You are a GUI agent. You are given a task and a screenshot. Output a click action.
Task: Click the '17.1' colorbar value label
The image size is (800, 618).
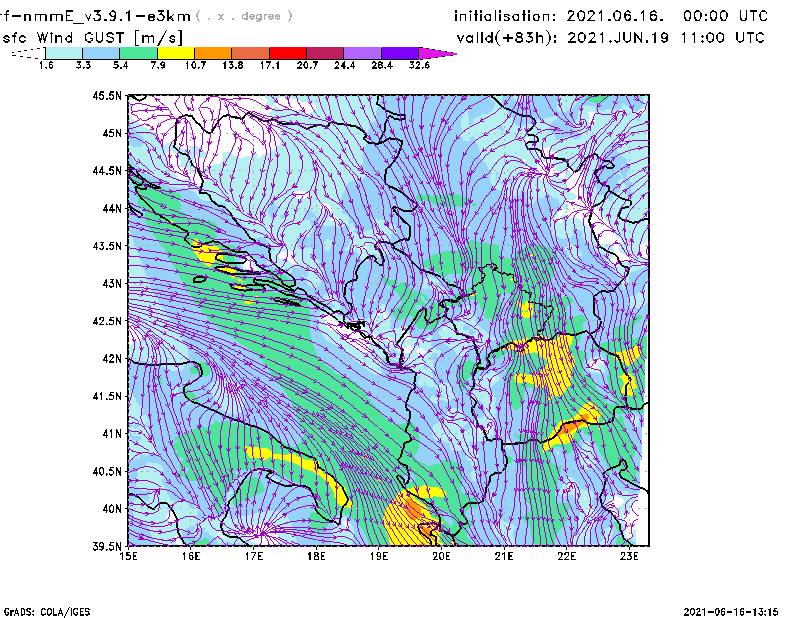tap(270, 65)
